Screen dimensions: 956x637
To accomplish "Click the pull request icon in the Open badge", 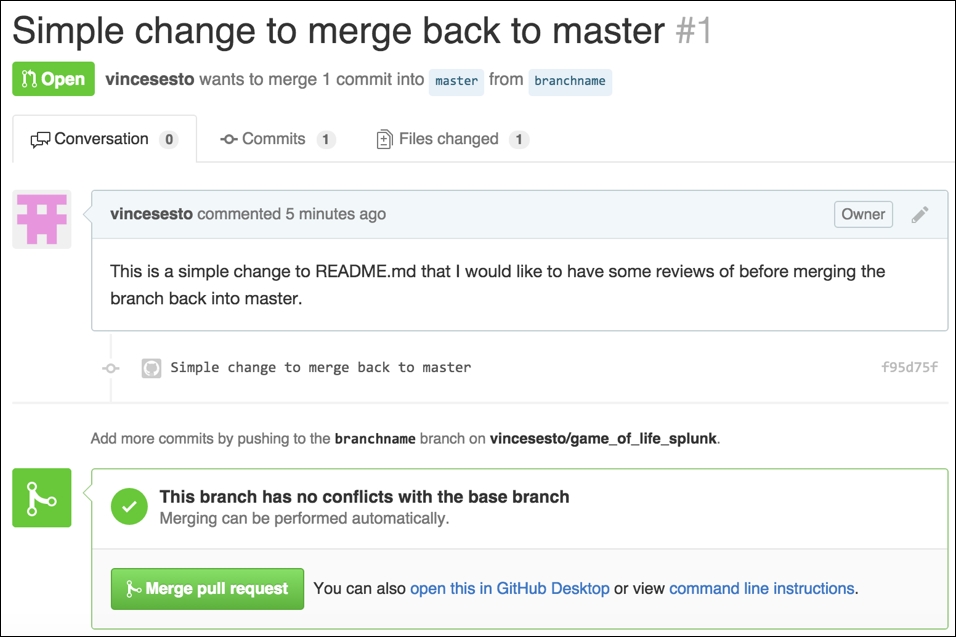I will [28, 78].
